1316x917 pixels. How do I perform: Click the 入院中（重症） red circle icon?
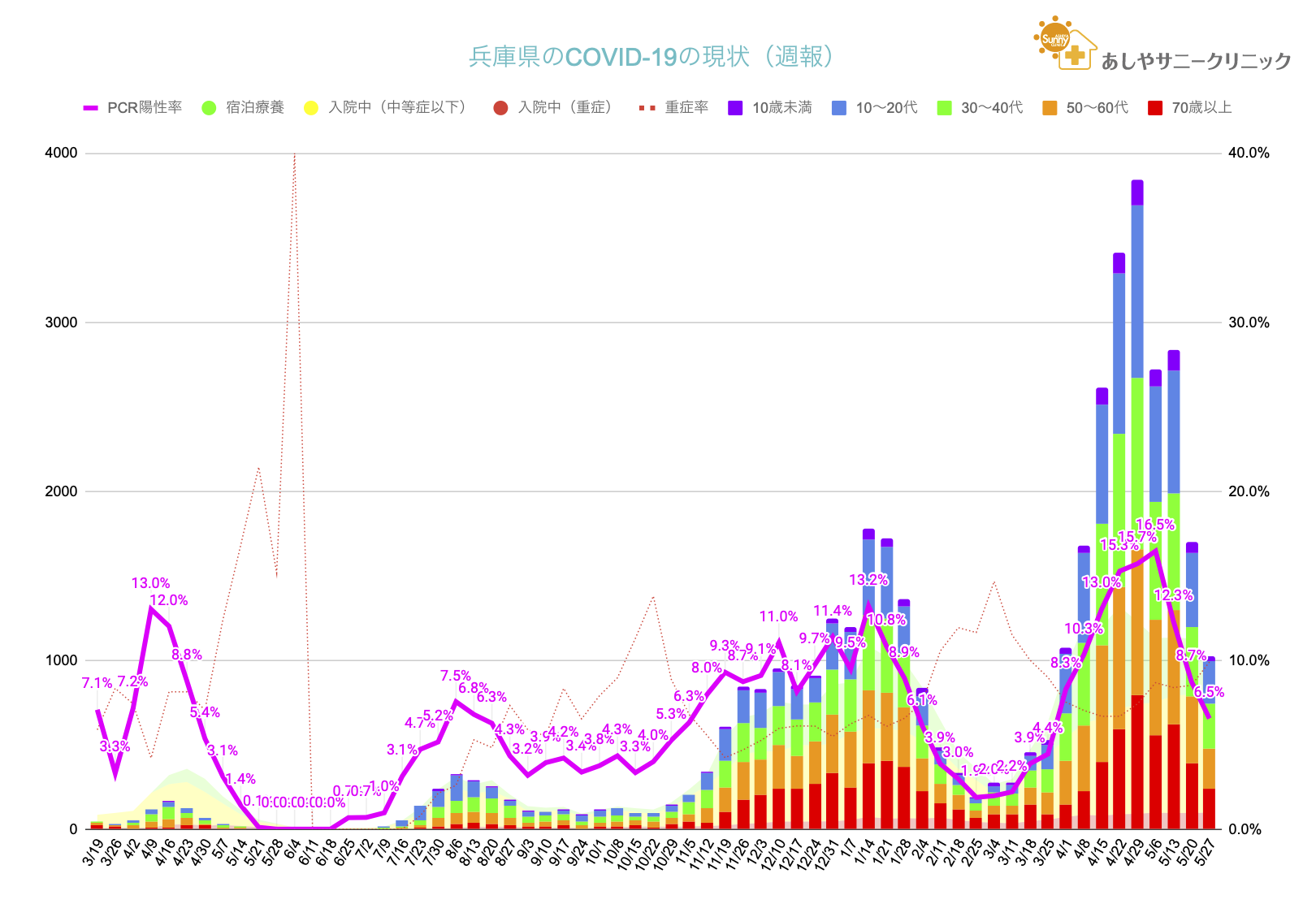[x=500, y=108]
